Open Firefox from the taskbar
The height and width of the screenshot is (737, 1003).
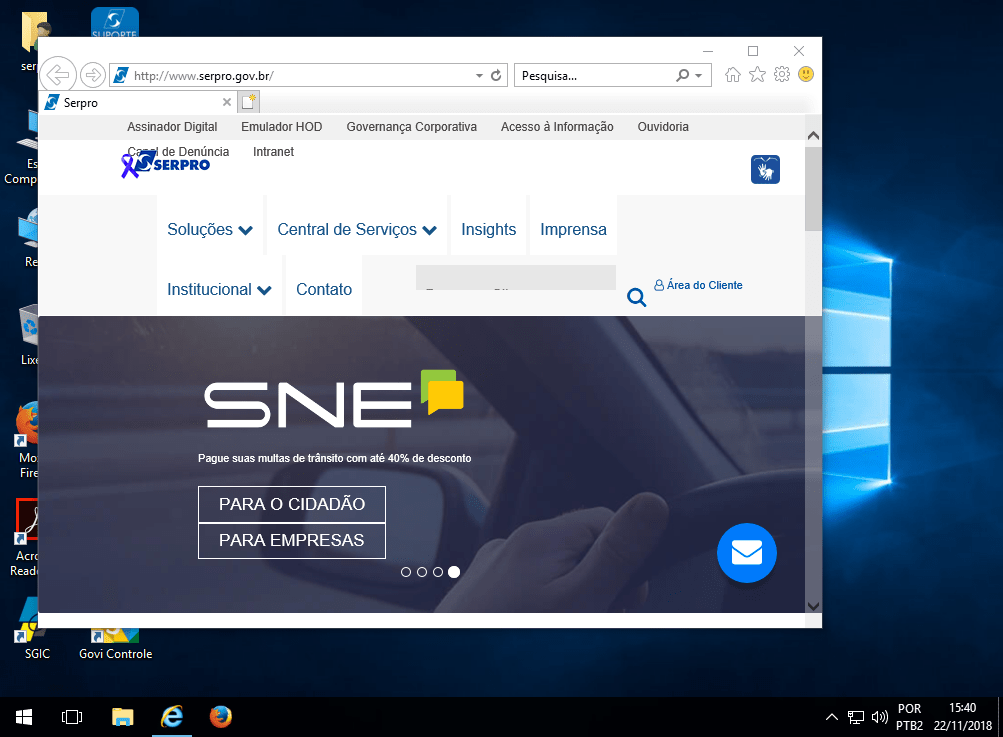pyautogui.click(x=221, y=717)
